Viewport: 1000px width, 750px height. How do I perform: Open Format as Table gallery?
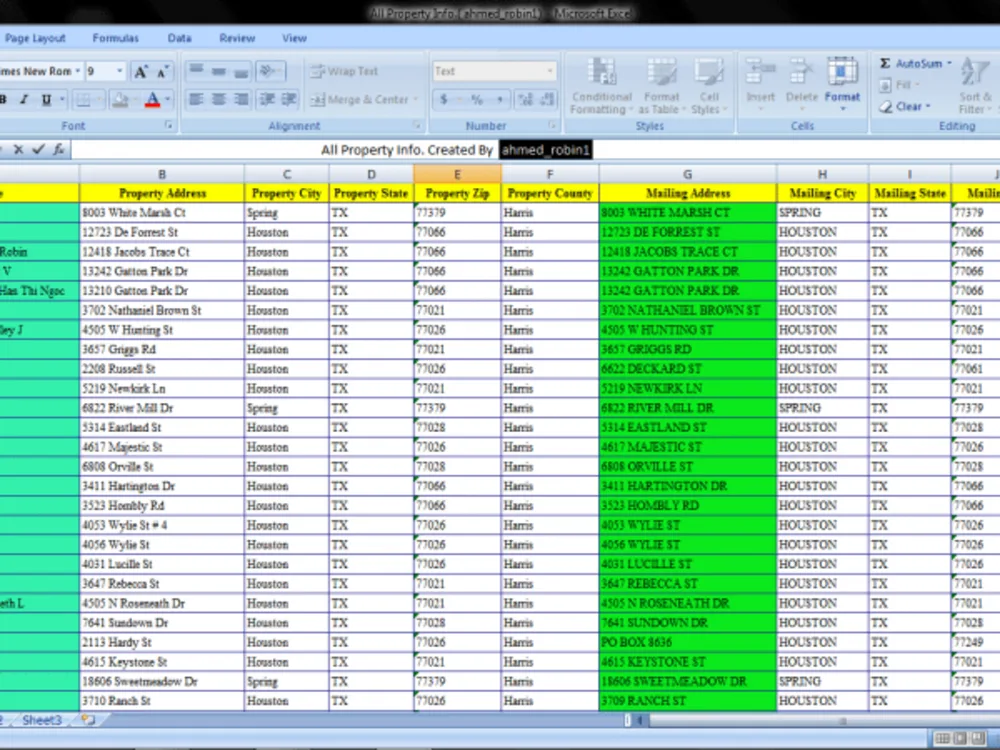661,86
